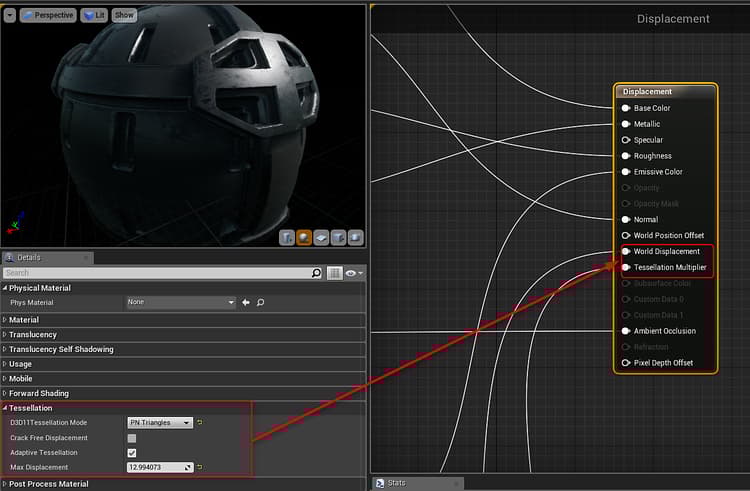
Task: Use selected asset arrow for Phys Material
Action: point(246,302)
